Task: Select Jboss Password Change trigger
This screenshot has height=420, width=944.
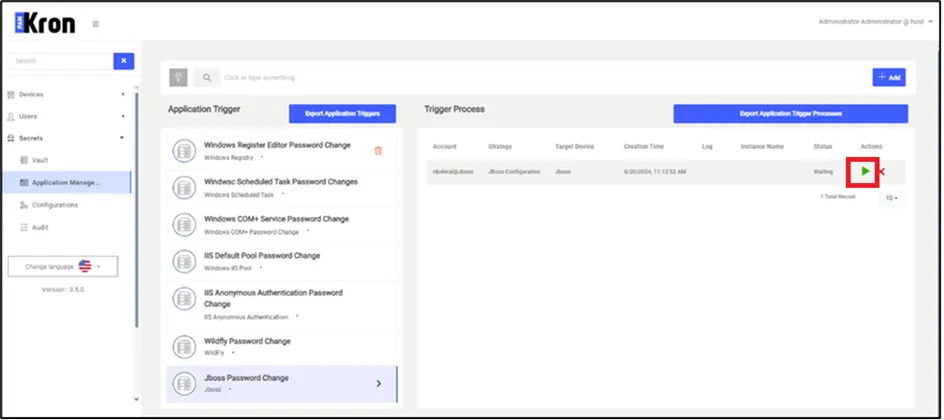Action: pyautogui.click(x=282, y=384)
